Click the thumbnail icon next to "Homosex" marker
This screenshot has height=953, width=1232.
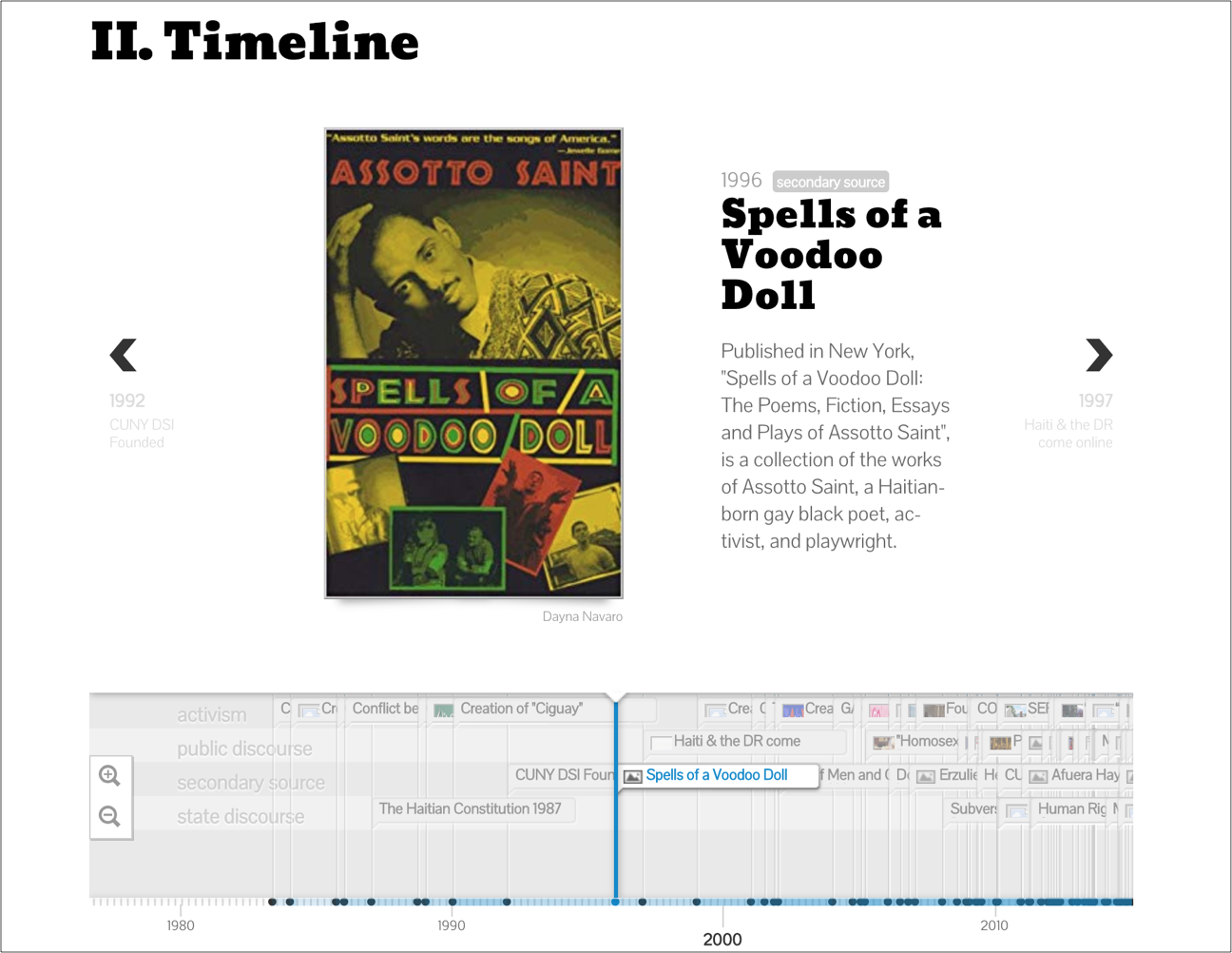coord(883,742)
